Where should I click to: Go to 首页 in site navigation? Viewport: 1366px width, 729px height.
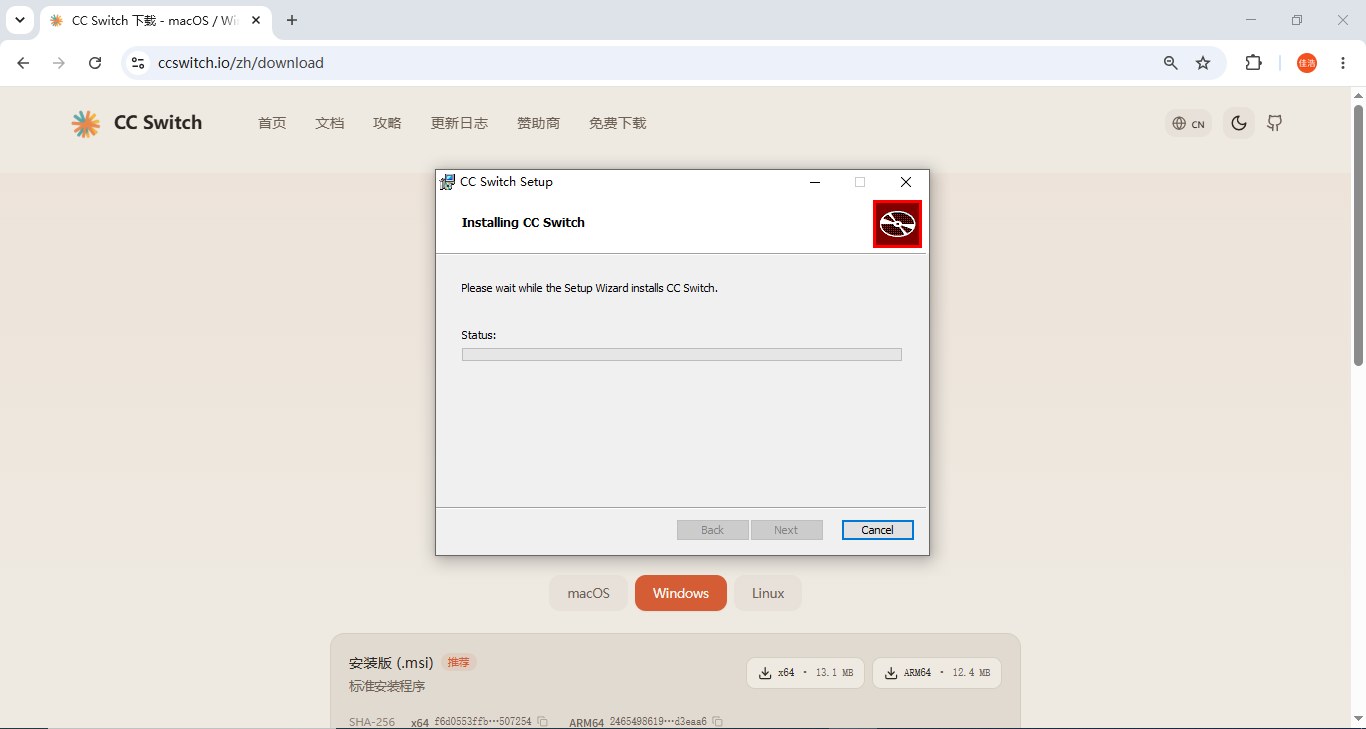tap(272, 123)
